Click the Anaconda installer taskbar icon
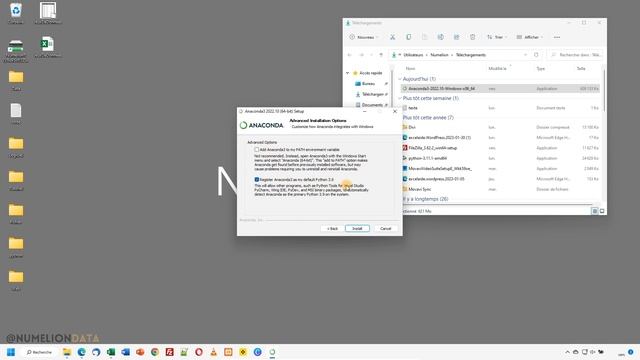This screenshot has width=640, height=360. [x=272, y=352]
